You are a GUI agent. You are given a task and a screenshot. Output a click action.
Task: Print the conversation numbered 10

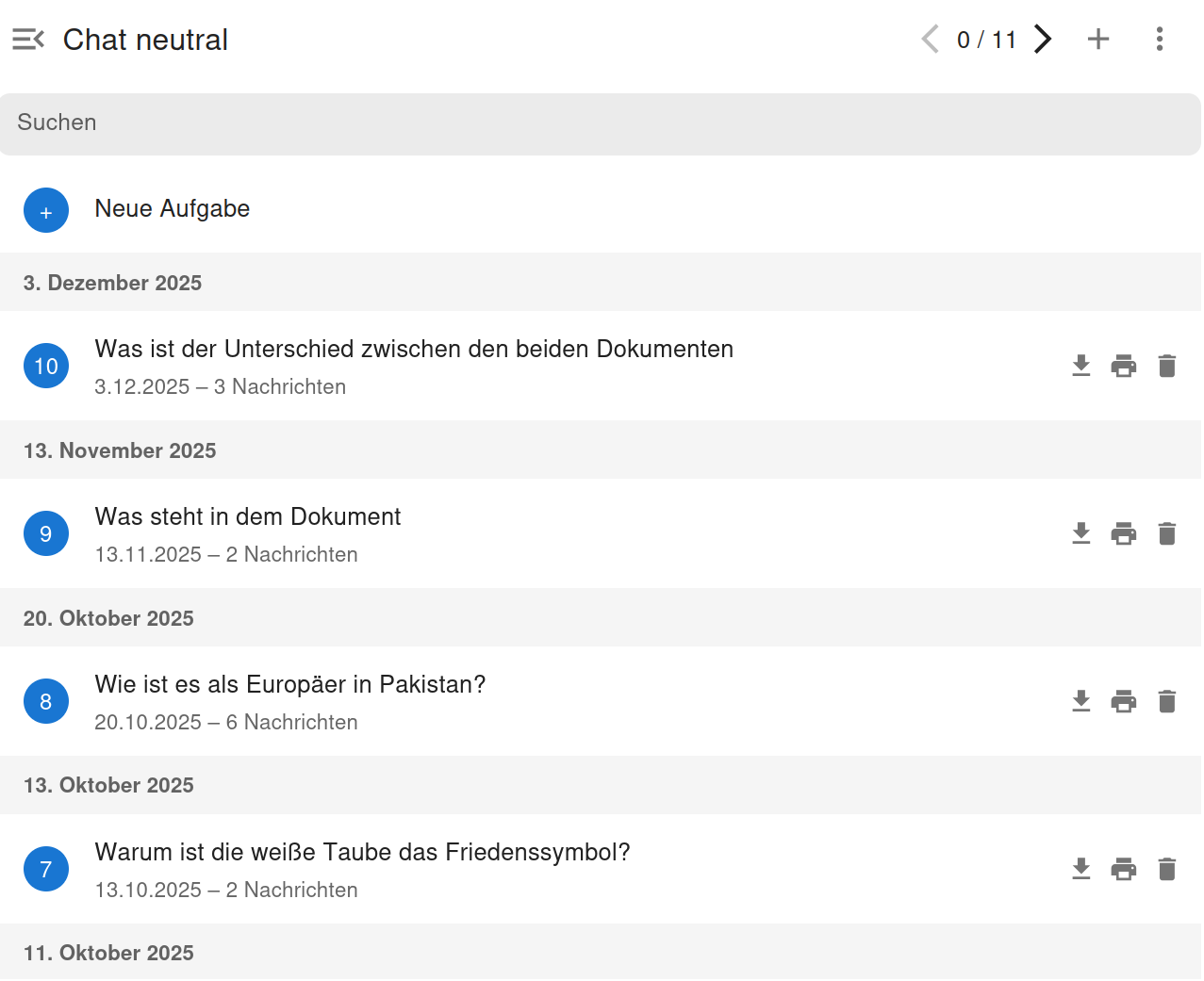tap(1124, 366)
